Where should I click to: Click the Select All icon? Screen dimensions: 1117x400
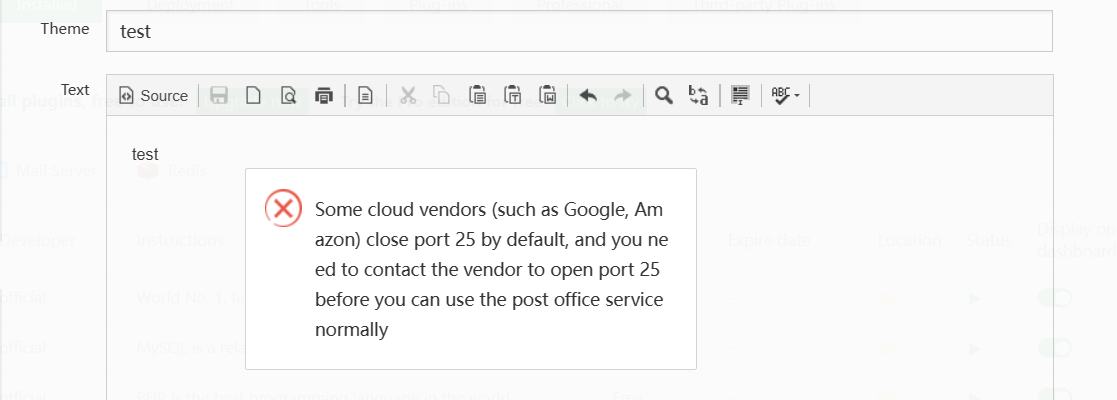pos(740,96)
